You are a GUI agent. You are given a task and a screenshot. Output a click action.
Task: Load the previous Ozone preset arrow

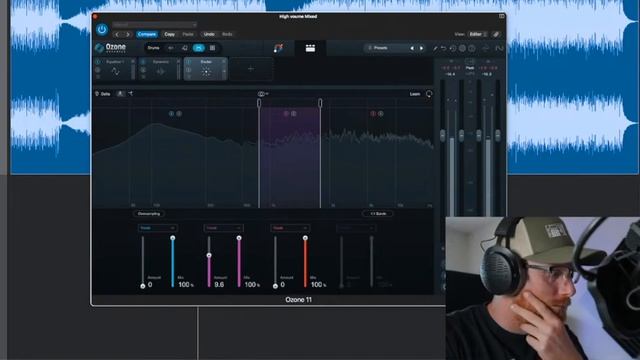[x=412, y=48]
